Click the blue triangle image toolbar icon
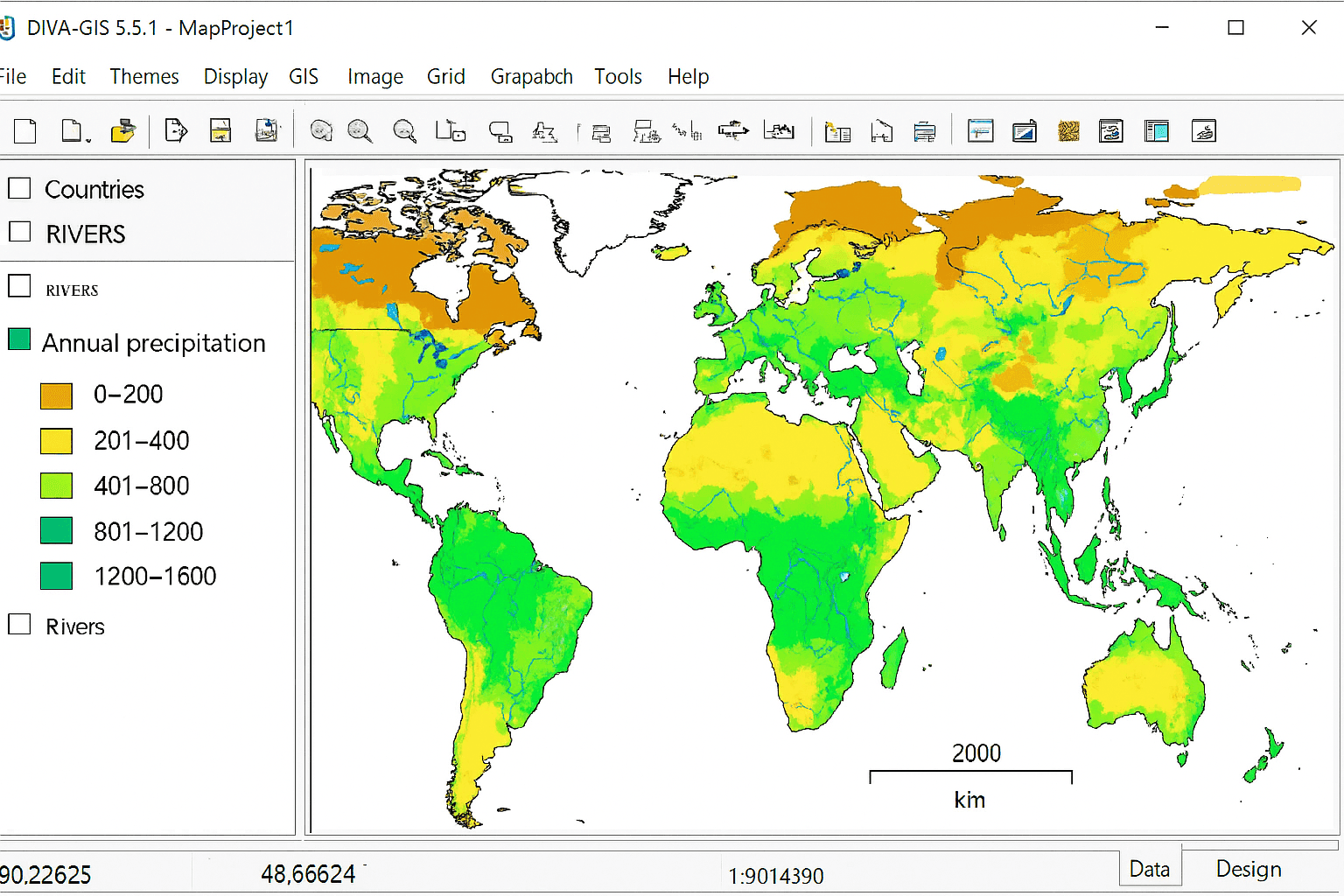This screenshot has height=896, width=1344. click(1025, 131)
